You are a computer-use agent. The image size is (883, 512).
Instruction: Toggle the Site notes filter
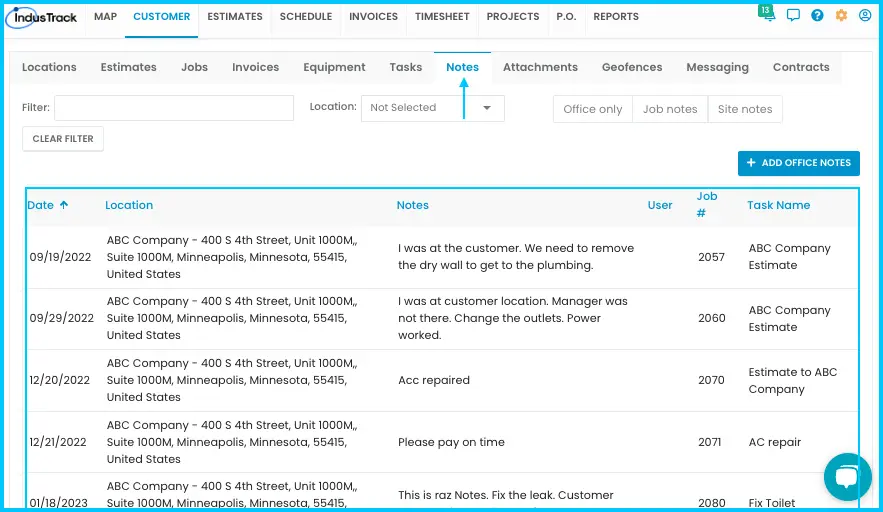745,109
